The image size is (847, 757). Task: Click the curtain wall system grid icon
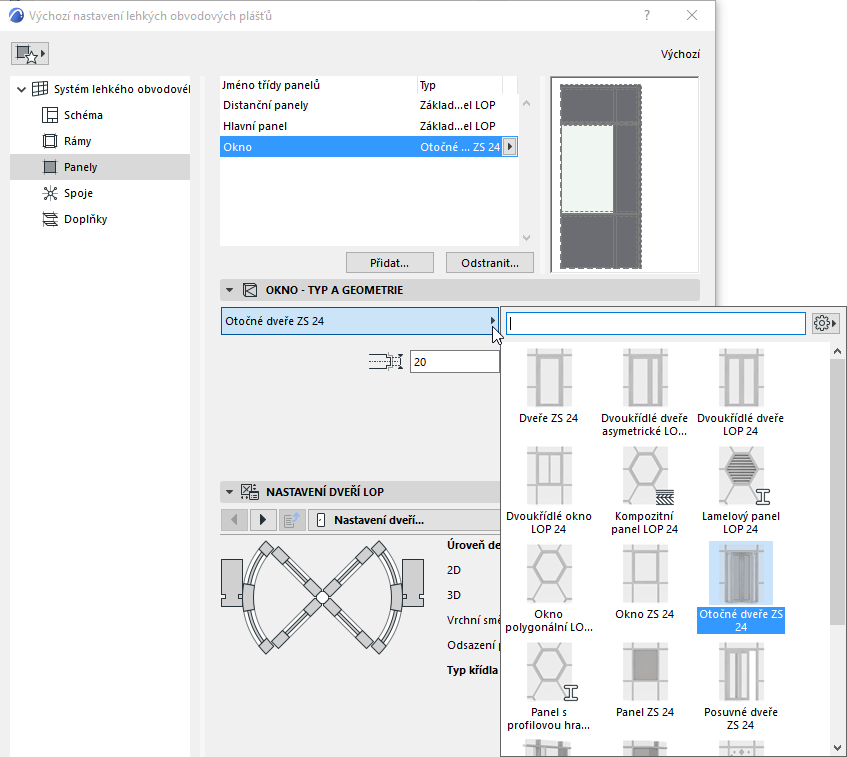point(40,89)
